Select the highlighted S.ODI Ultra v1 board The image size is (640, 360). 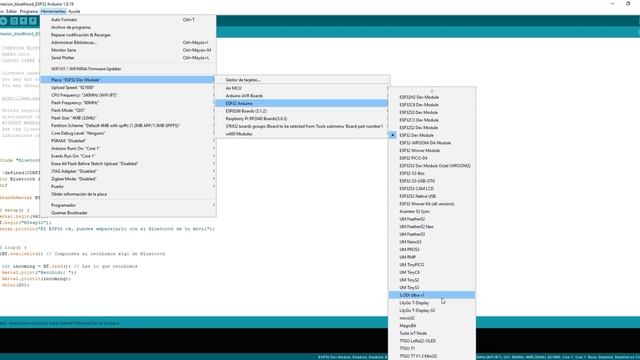tap(432, 295)
